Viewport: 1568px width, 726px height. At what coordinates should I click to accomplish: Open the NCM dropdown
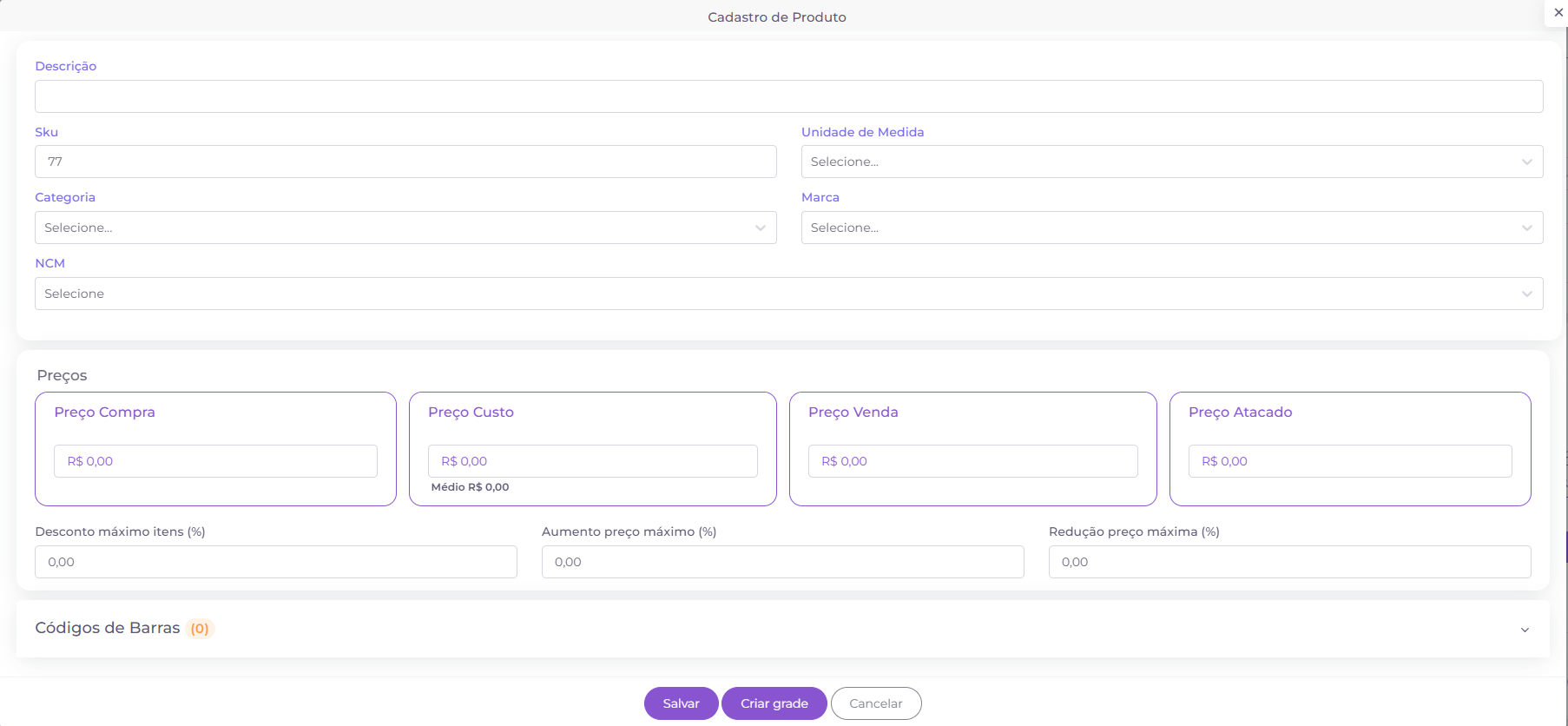point(788,294)
